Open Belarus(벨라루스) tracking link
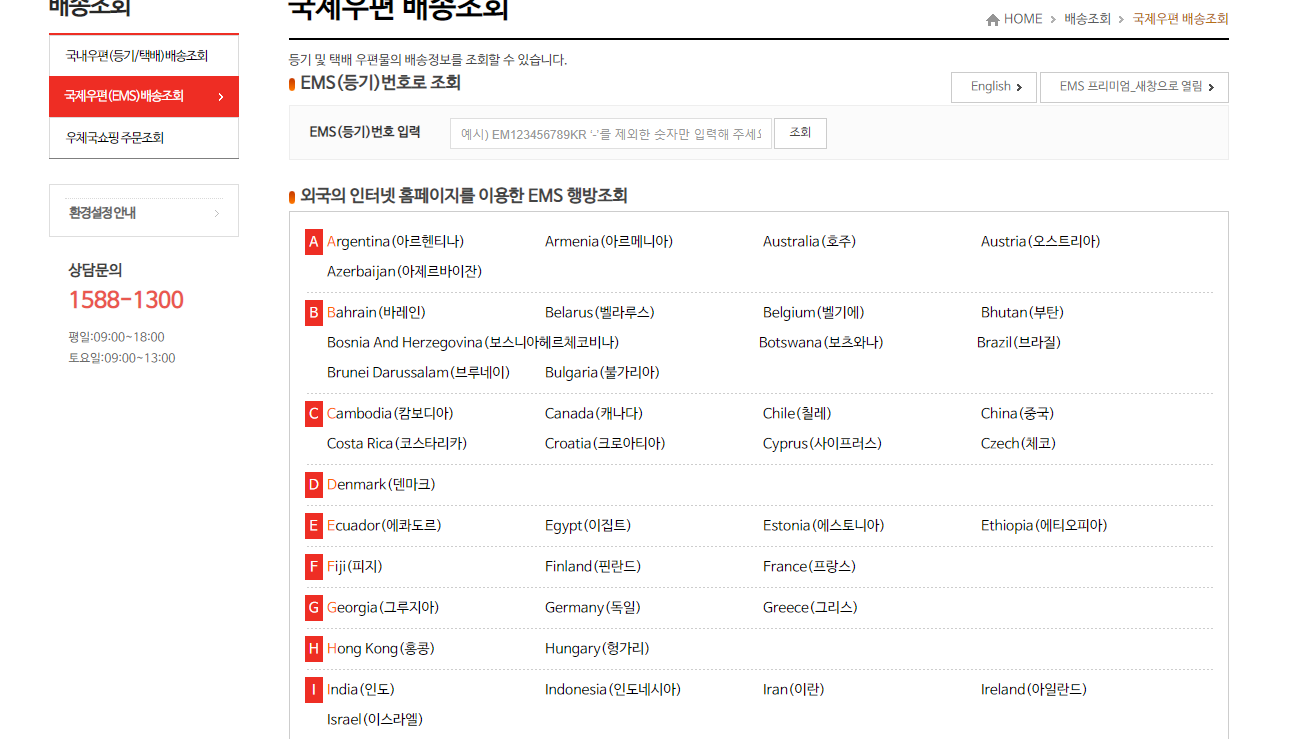The width and height of the screenshot is (1303, 739). [600, 313]
